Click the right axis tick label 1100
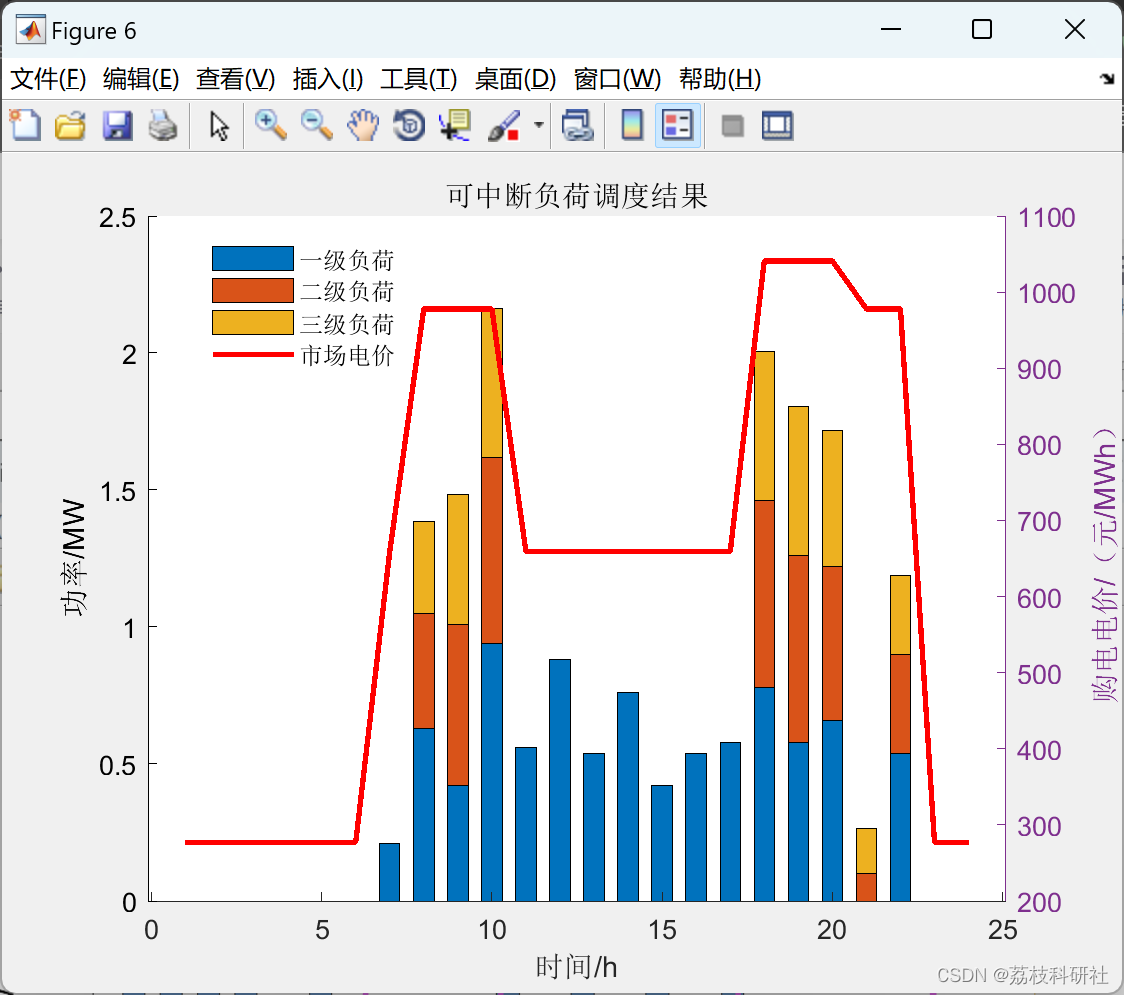Image resolution: width=1124 pixels, height=995 pixels. coord(1046,218)
